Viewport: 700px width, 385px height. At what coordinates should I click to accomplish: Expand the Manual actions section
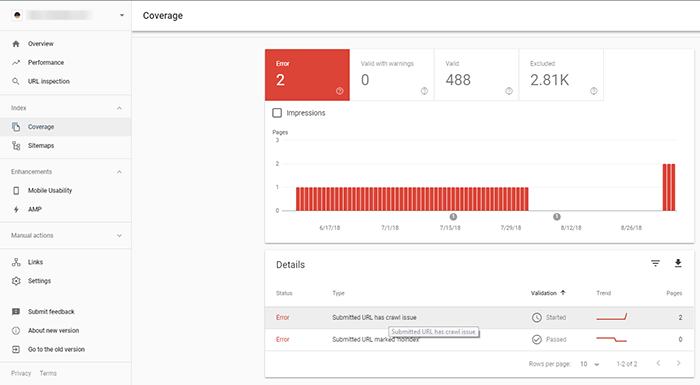pos(119,235)
